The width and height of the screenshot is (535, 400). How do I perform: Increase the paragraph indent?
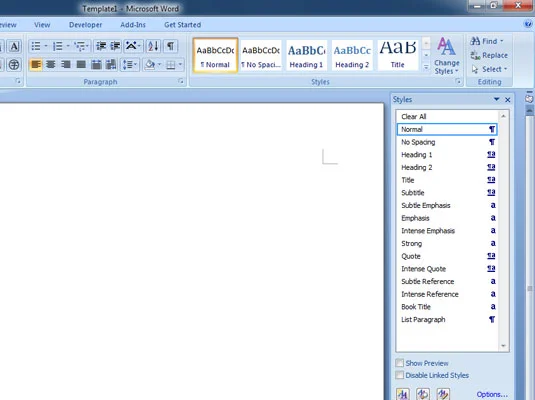pos(115,46)
